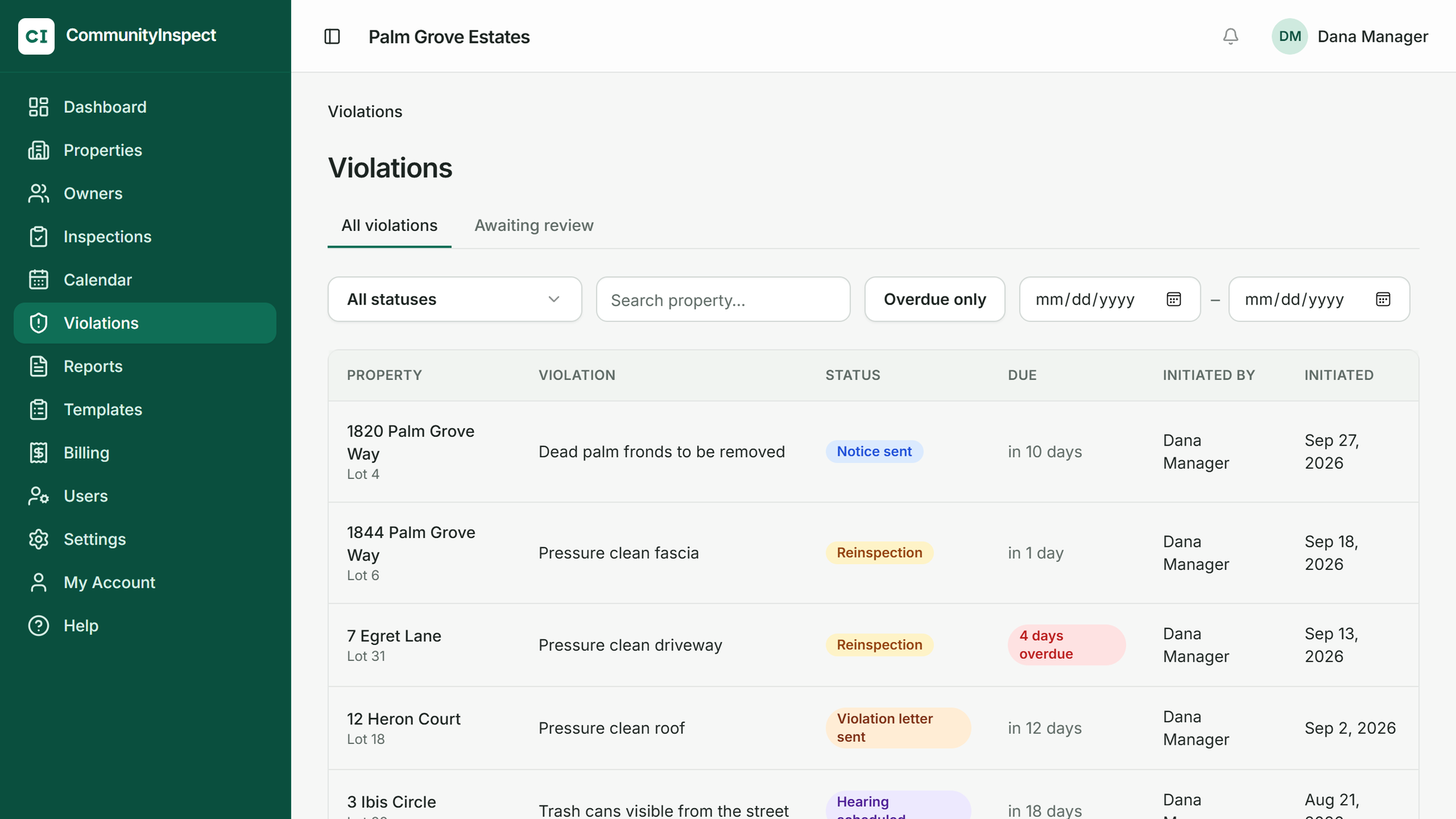The width and height of the screenshot is (1456, 819).
Task: Open the 1820 Palm Grove Way row
Action: 873,451
